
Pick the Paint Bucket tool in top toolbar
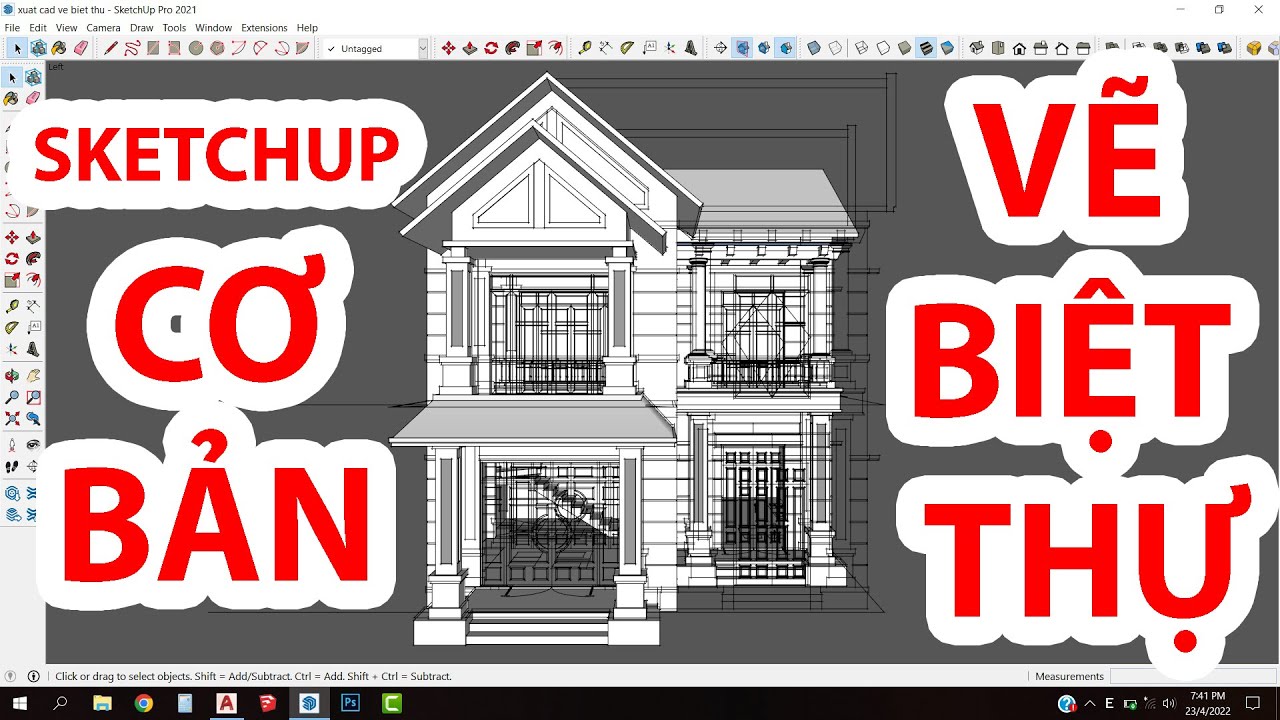[x=59, y=48]
